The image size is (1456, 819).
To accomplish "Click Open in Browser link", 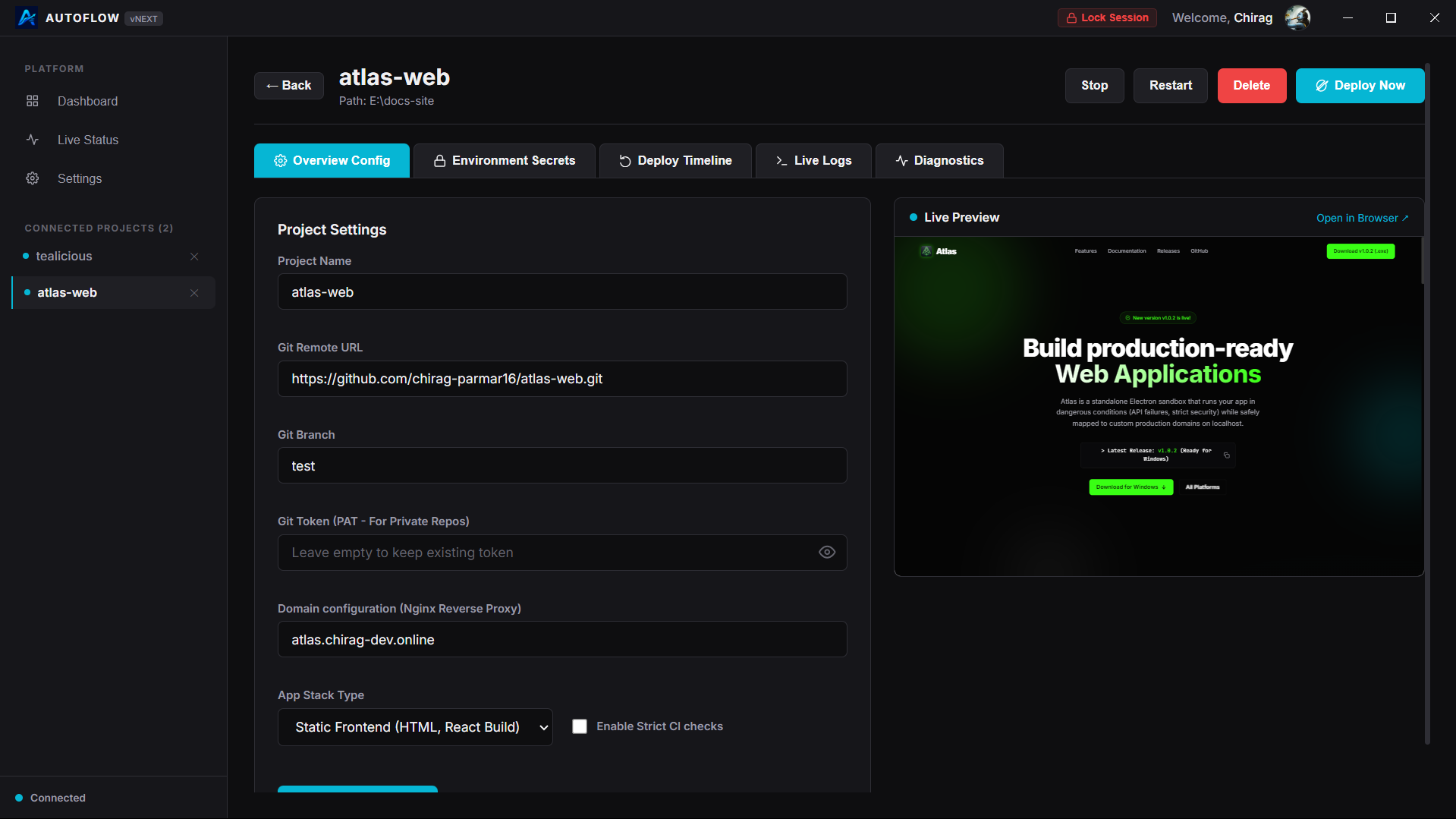I will (1363, 218).
